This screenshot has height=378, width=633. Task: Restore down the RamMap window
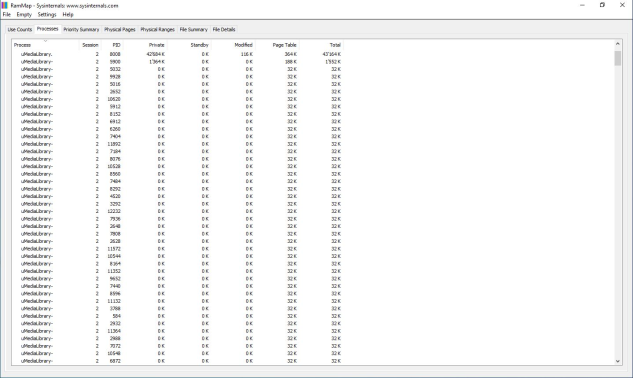[602, 5]
